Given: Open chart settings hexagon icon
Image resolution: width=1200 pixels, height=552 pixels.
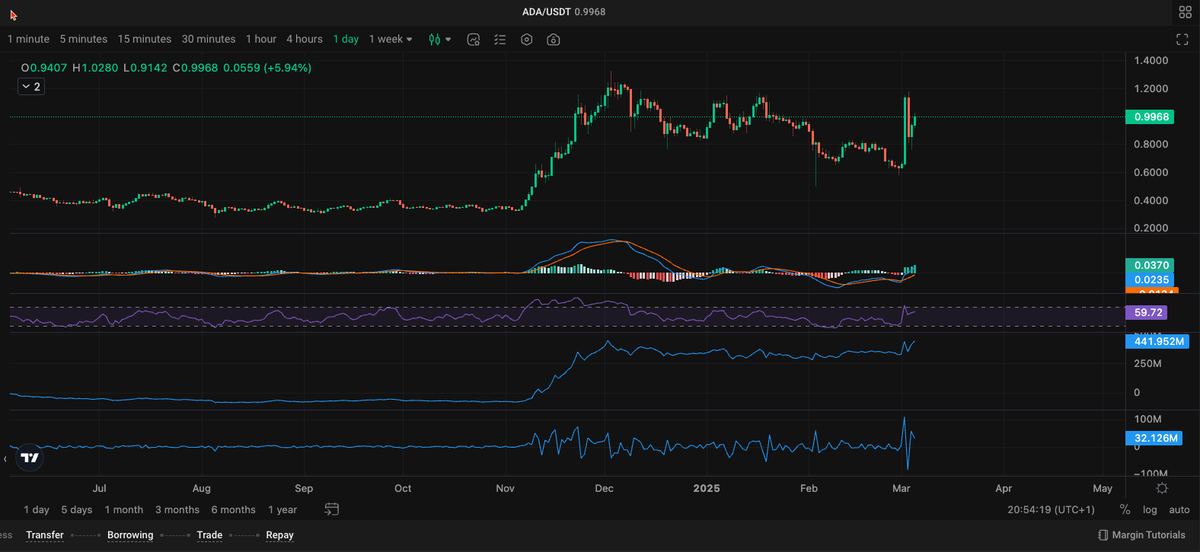Looking at the screenshot, I should coord(527,39).
